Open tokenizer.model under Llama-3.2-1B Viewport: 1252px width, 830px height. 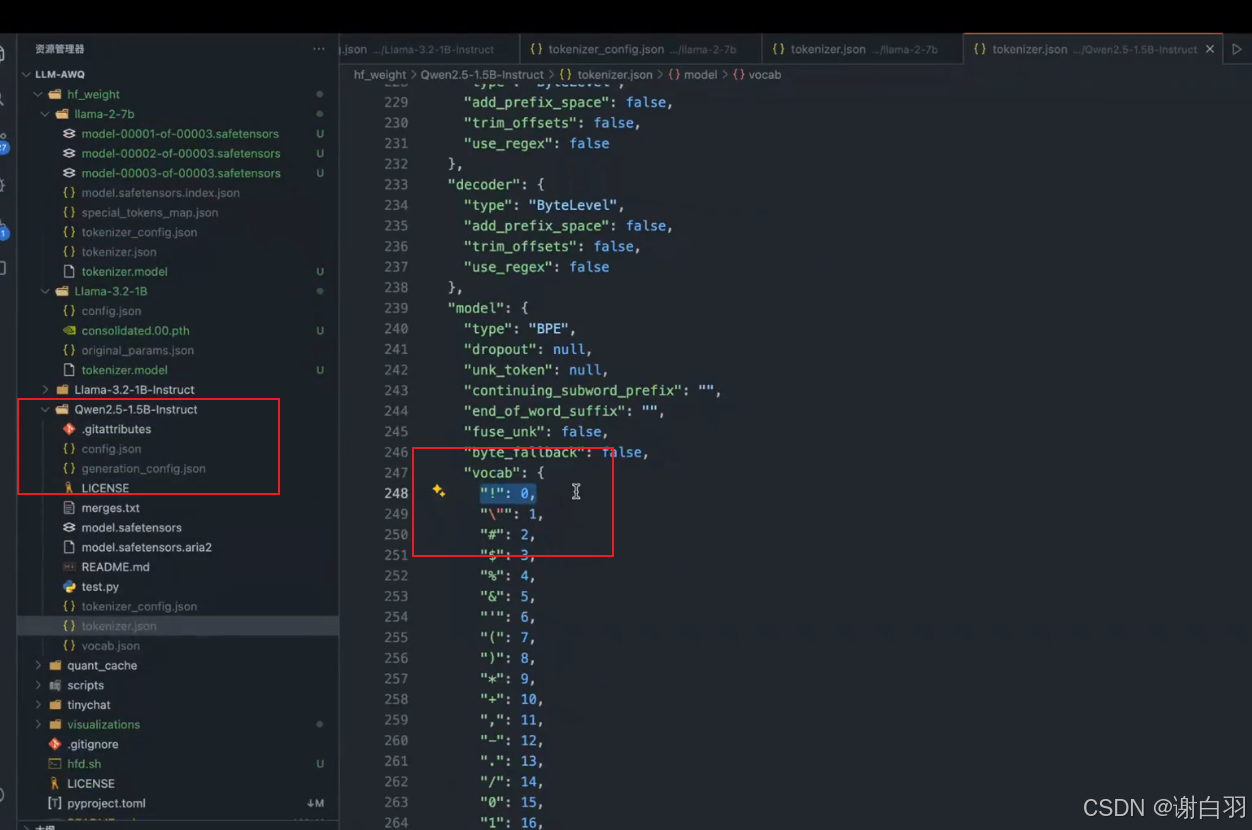pos(124,370)
